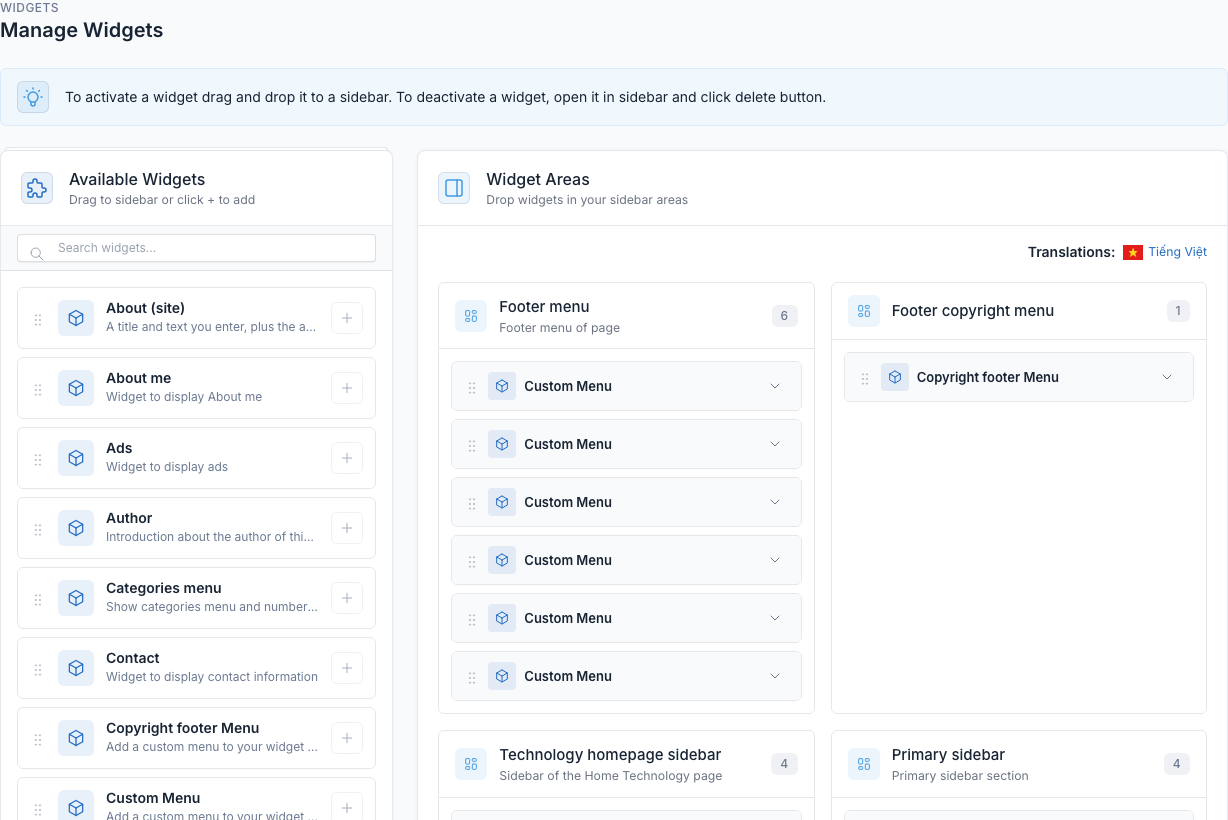1228x820 pixels.
Task: Add Copyright footer Menu with its plus button
Action: point(347,738)
